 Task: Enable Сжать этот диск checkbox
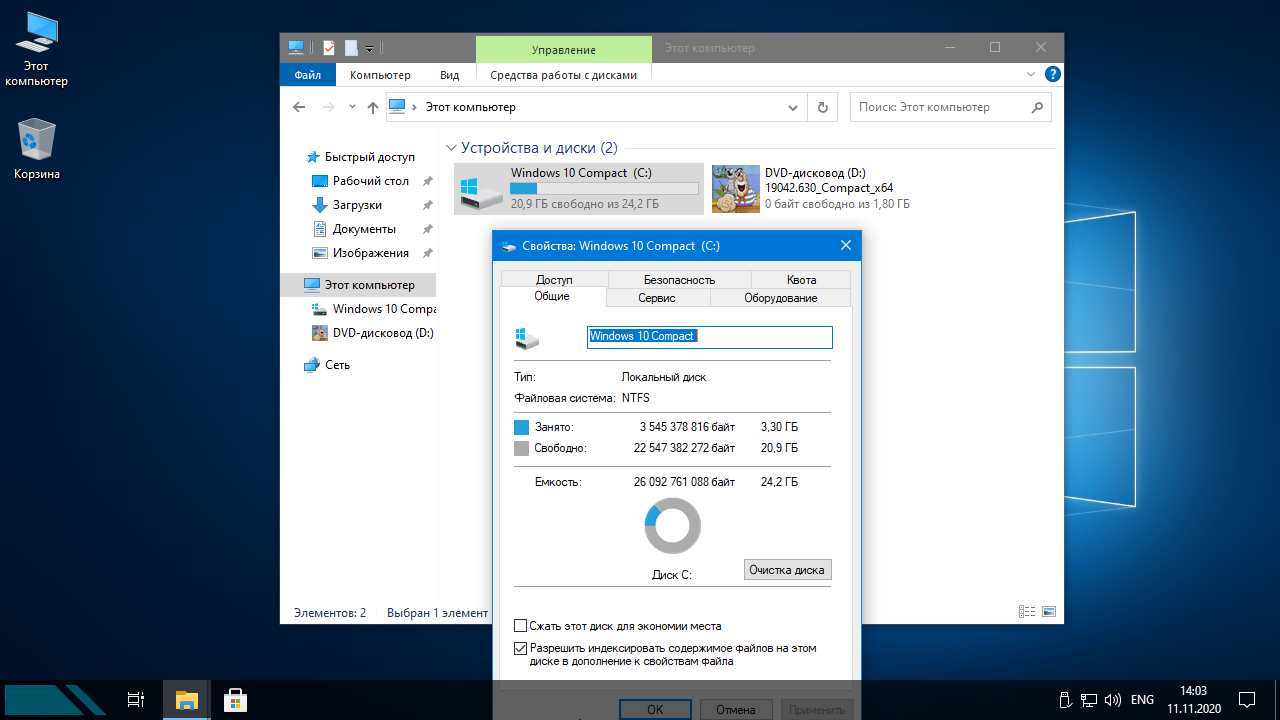[x=520, y=626]
